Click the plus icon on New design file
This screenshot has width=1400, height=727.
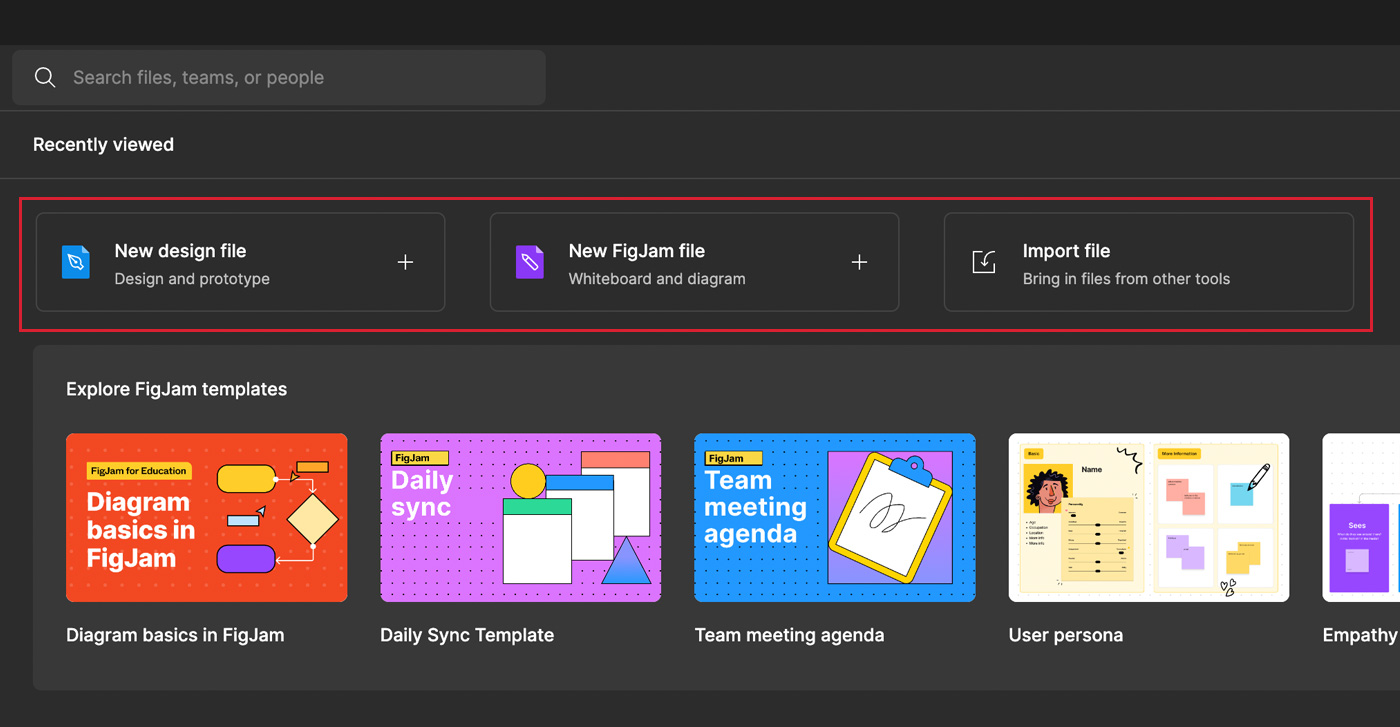point(405,262)
